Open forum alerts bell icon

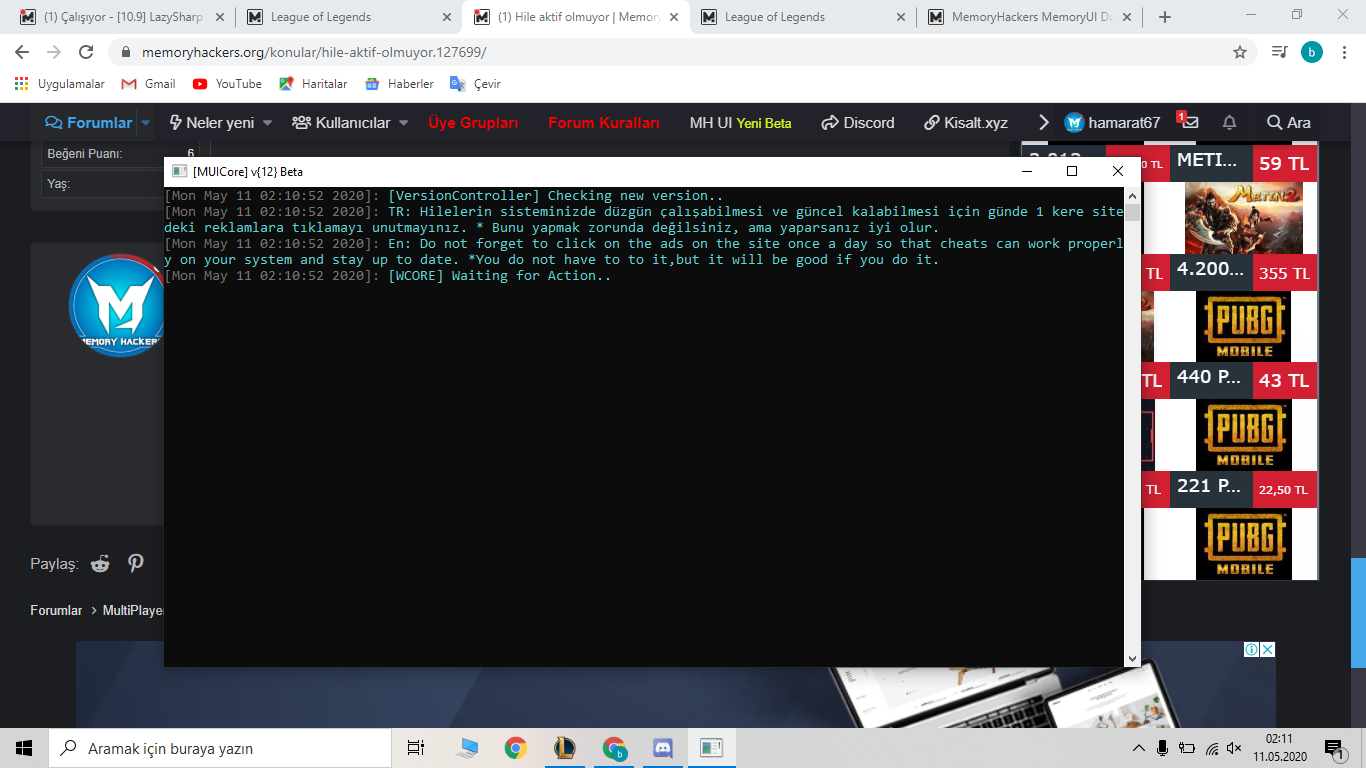coord(1230,123)
